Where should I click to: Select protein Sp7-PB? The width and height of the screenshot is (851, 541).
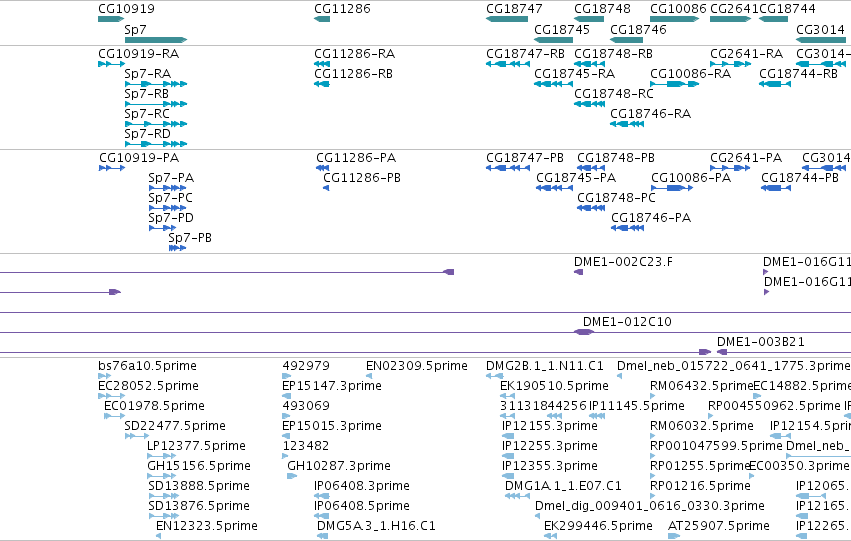pos(190,238)
